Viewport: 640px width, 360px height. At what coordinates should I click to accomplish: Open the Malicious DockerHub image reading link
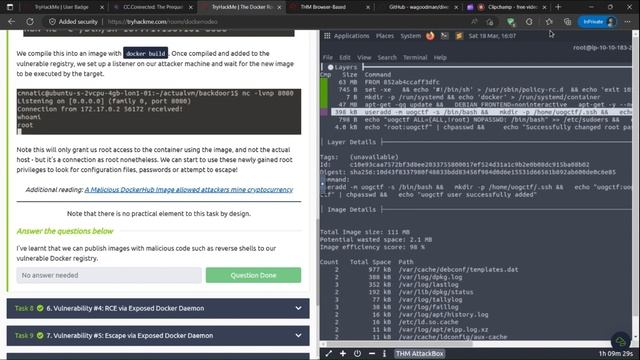click(189, 189)
